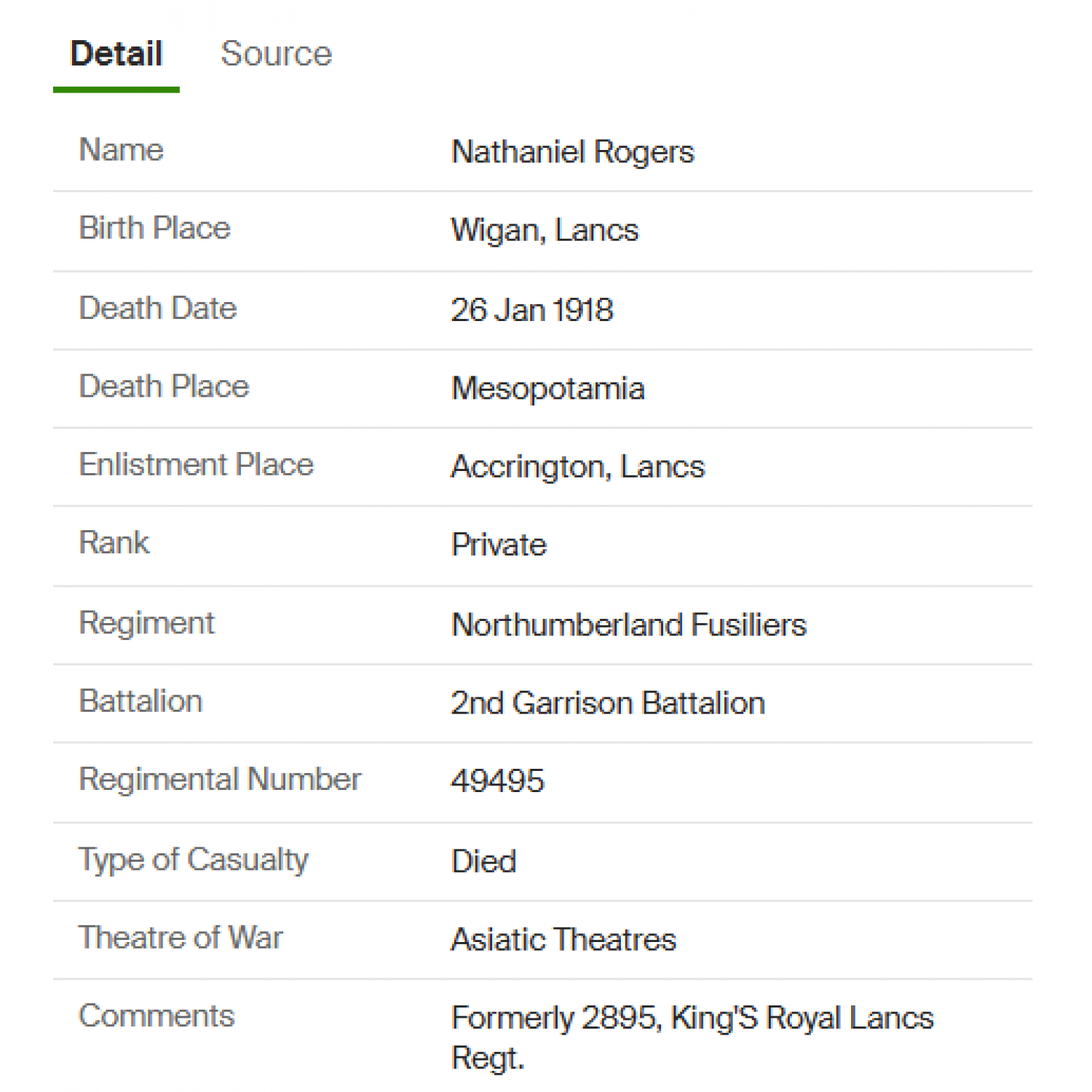Viewport: 1092px width, 1092px height.
Task: Click the Type of Casualty label
Action: pyautogui.click(x=194, y=860)
